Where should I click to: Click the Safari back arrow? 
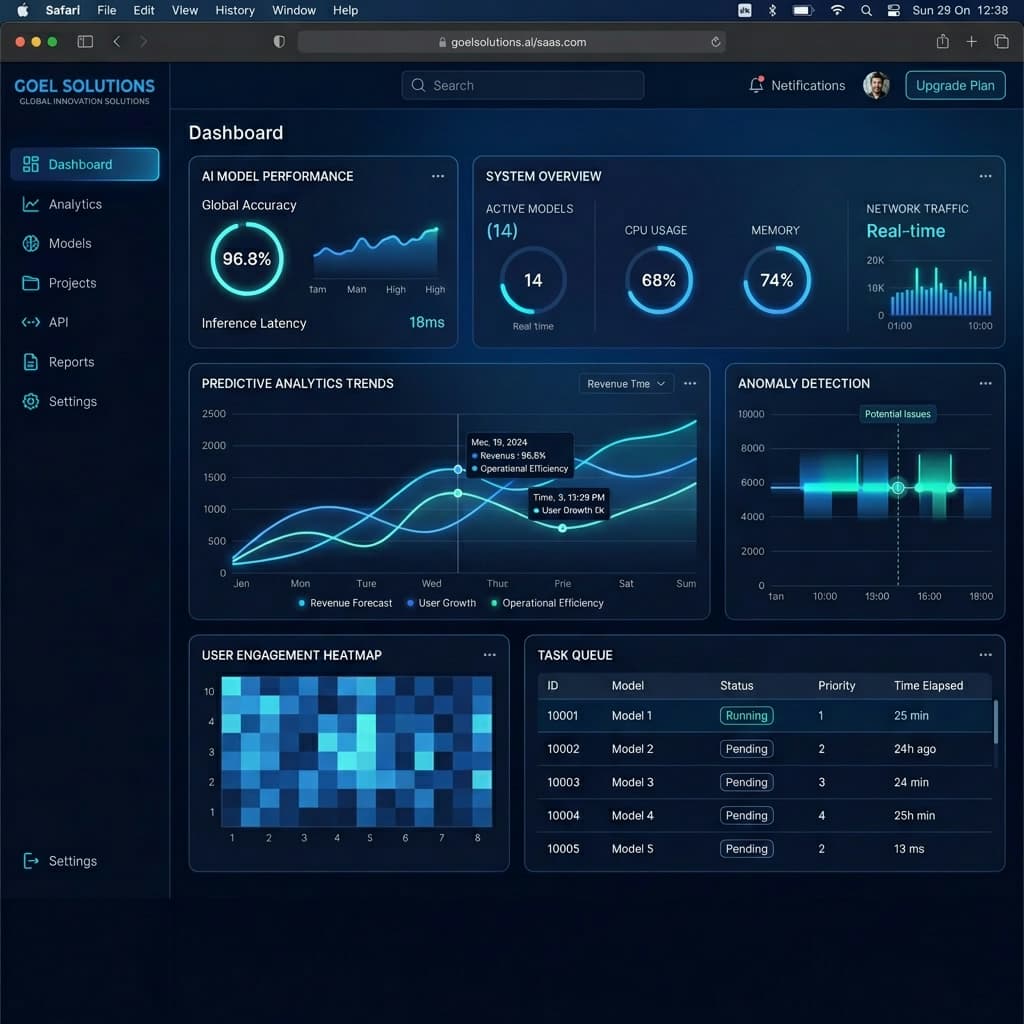(x=117, y=42)
